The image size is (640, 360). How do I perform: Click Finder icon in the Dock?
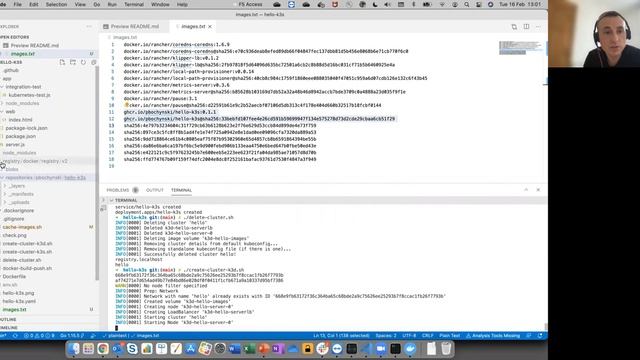pyautogui.click(x=74, y=349)
